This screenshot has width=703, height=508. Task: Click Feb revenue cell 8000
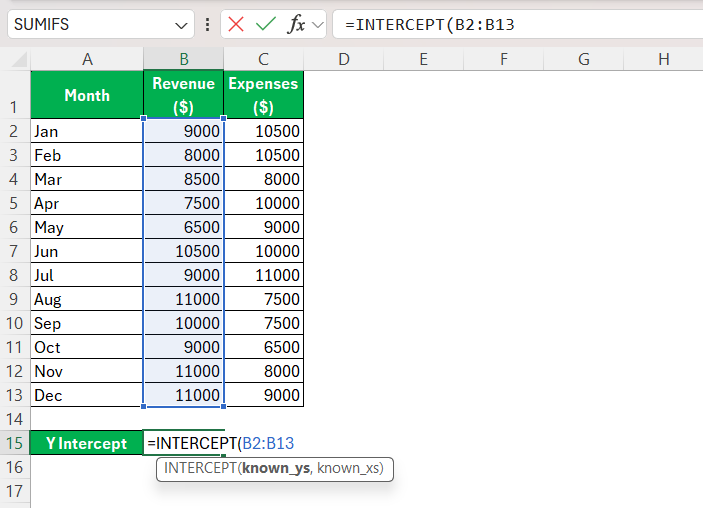tap(183, 155)
